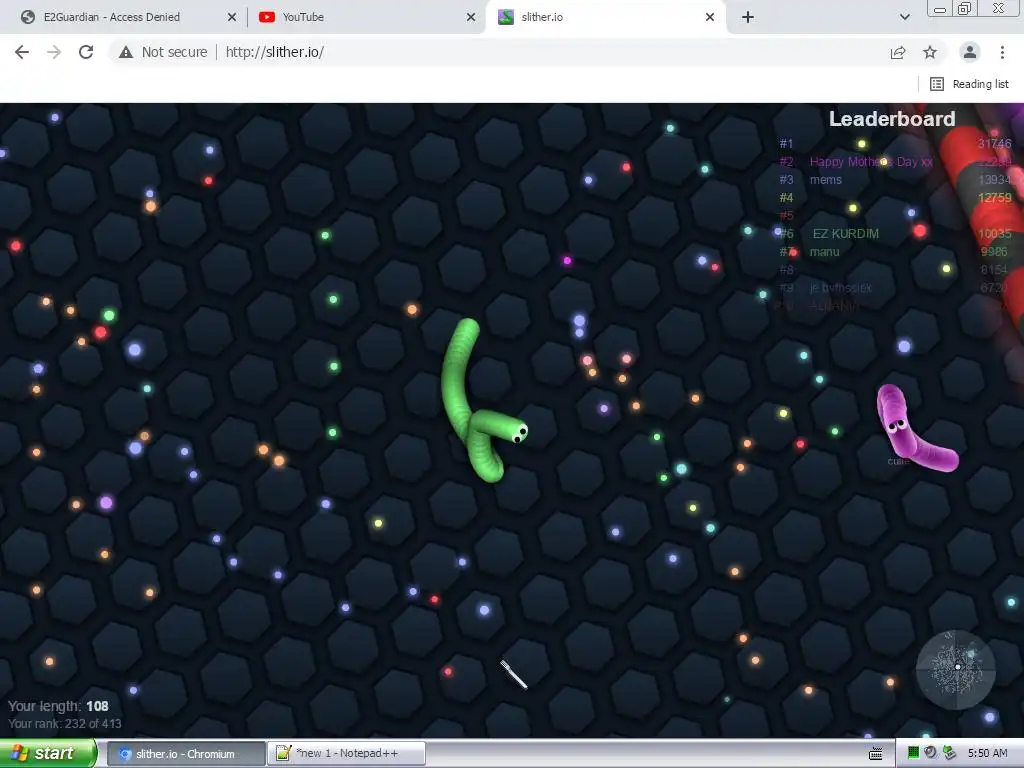1024x768 pixels.
Task: Bookmark this page with the star
Action: click(930, 52)
